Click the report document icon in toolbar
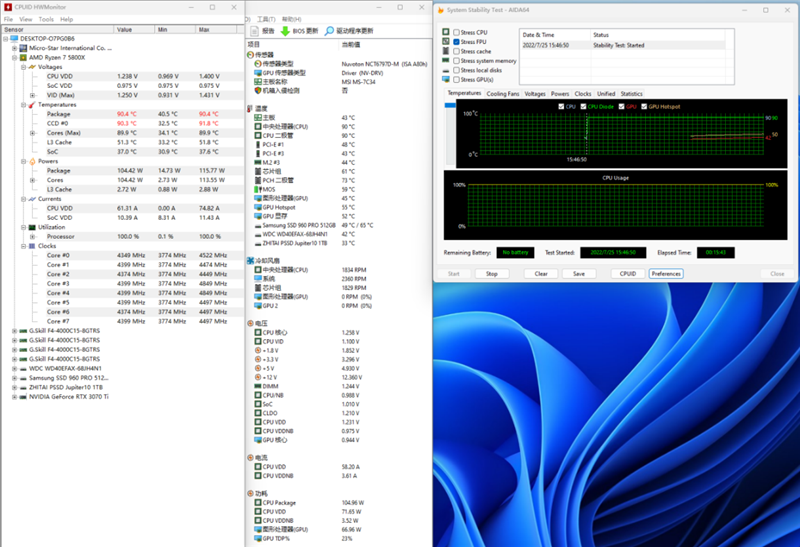Screen dimensions: 800x547 pos(255,31)
